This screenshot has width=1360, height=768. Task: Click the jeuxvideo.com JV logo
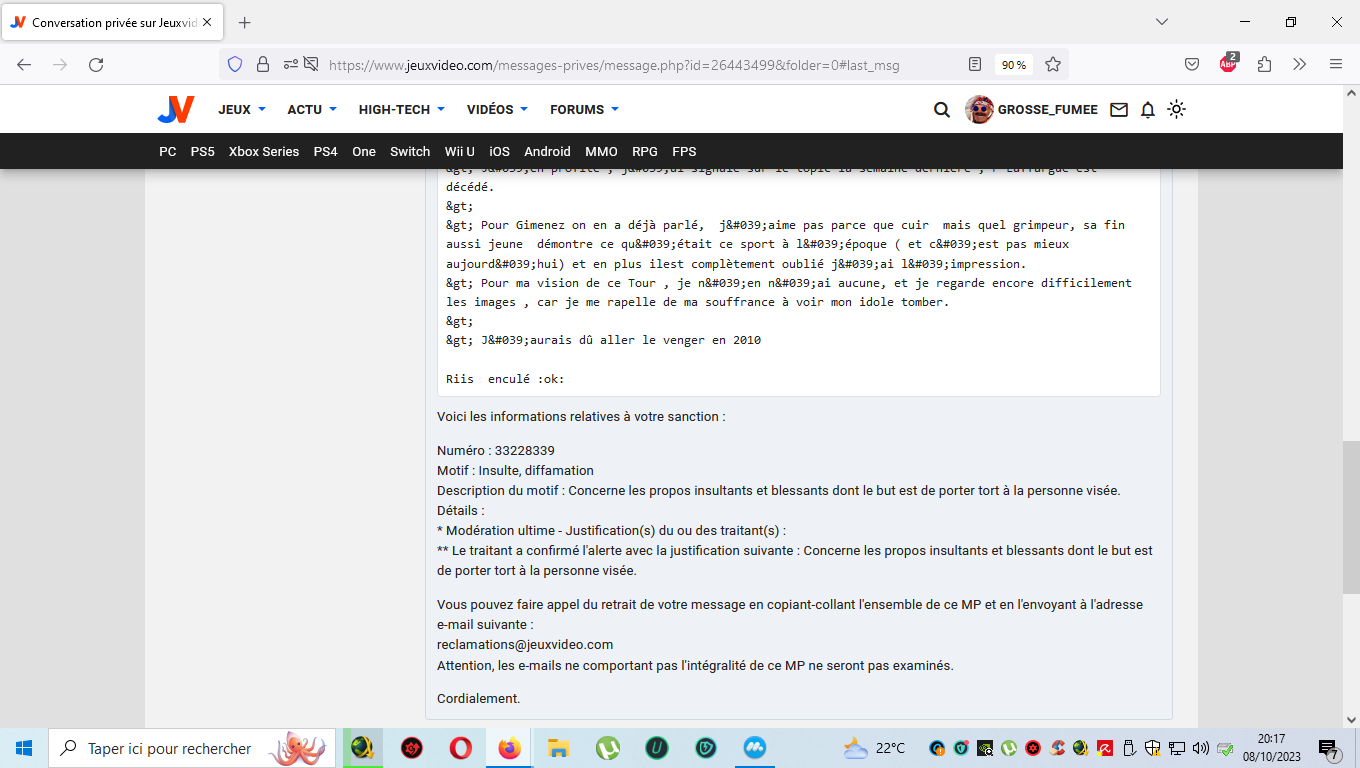(x=176, y=110)
